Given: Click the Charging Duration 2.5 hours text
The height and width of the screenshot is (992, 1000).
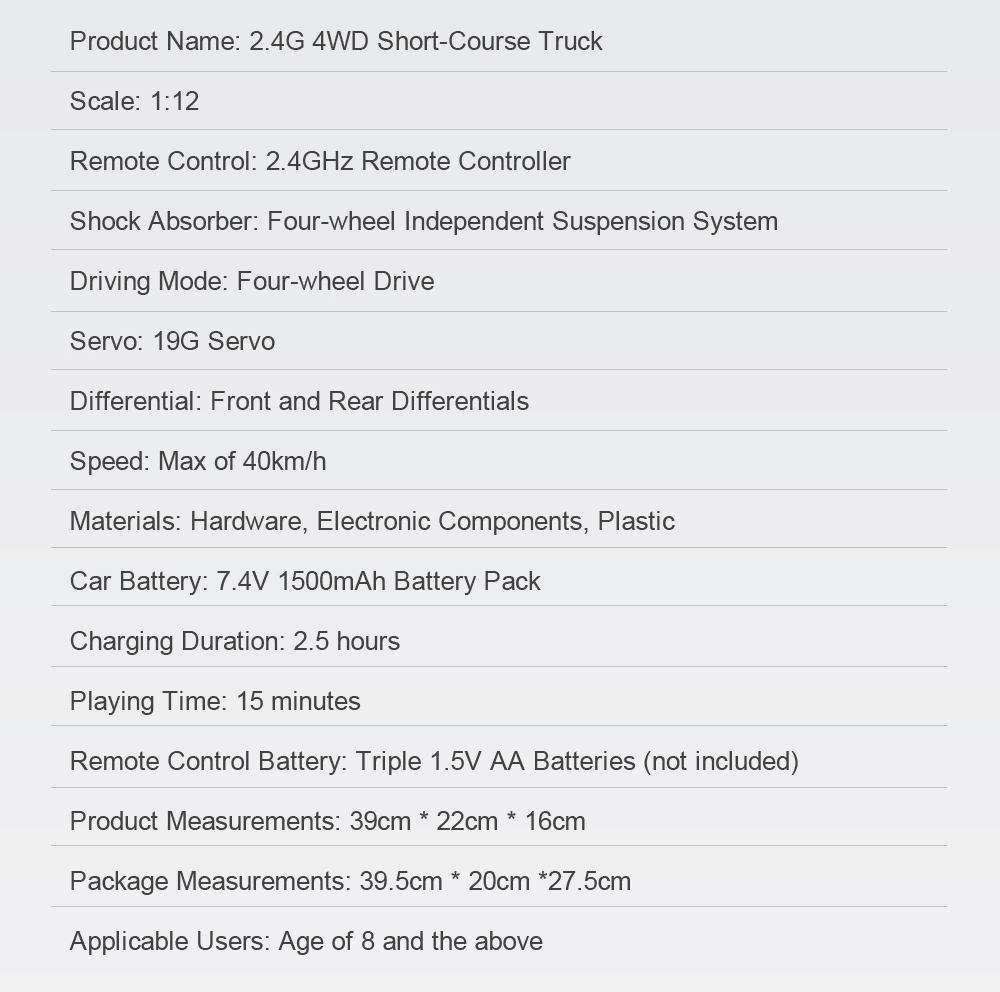Looking at the screenshot, I should click(x=235, y=641).
